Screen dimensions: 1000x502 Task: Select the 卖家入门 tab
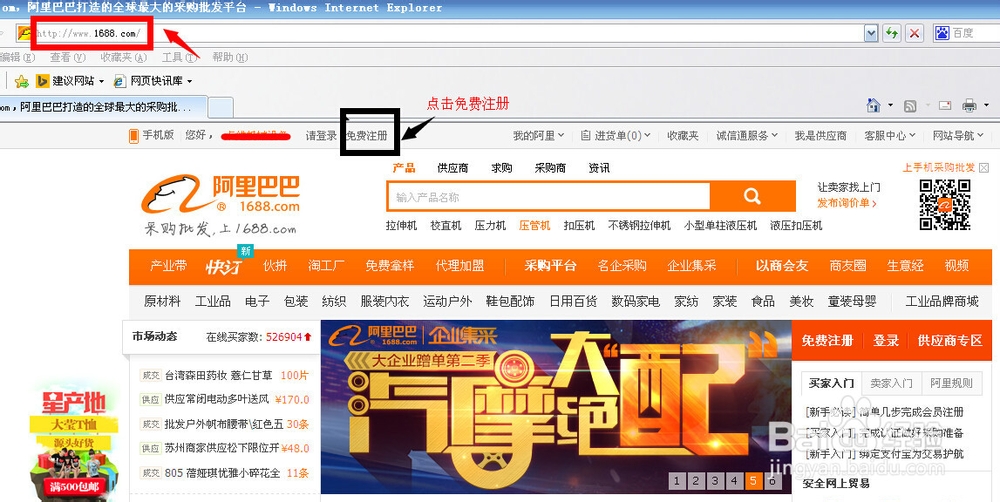(x=891, y=383)
